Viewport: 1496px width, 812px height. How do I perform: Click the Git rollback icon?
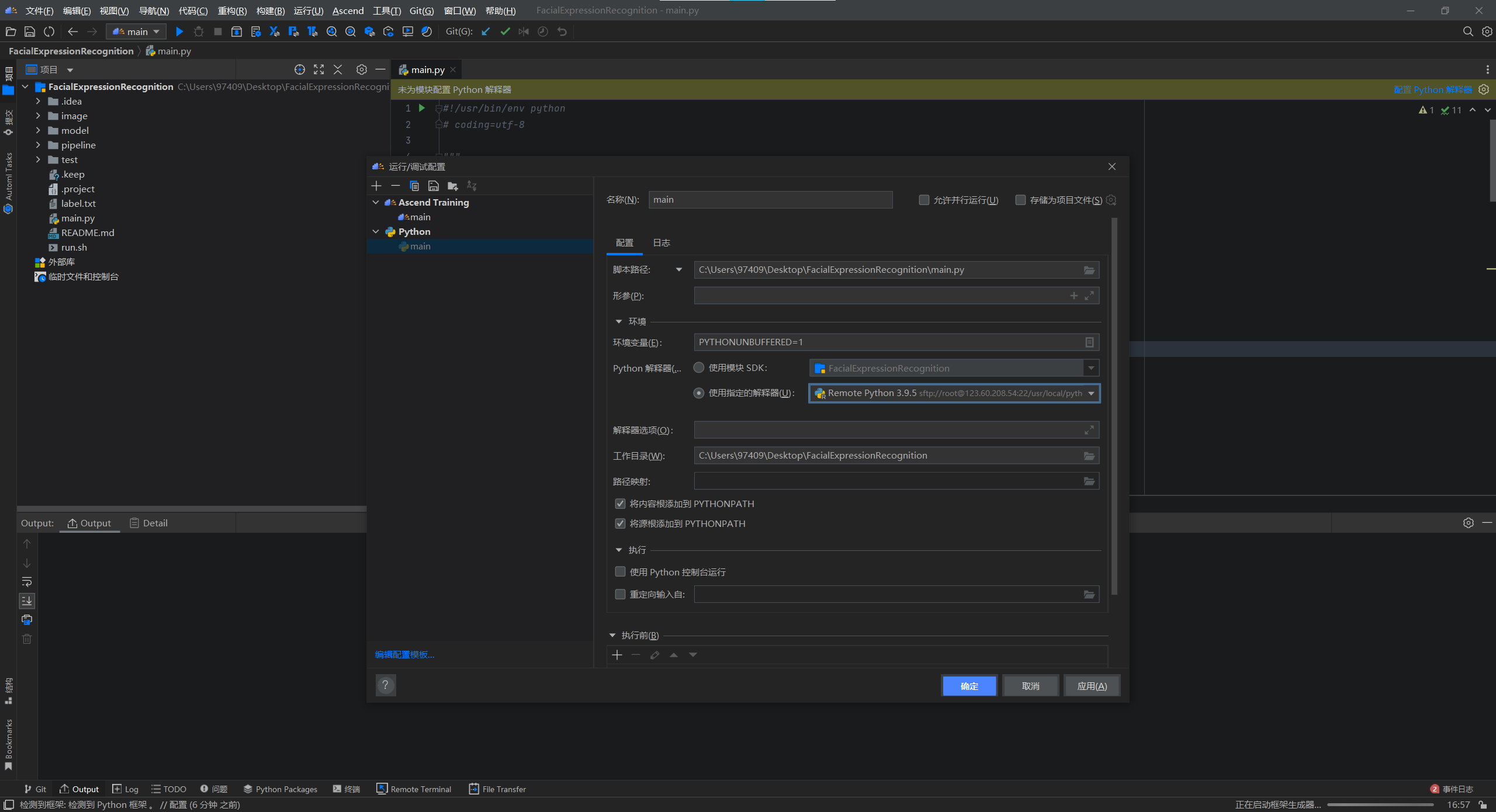pyautogui.click(x=562, y=32)
